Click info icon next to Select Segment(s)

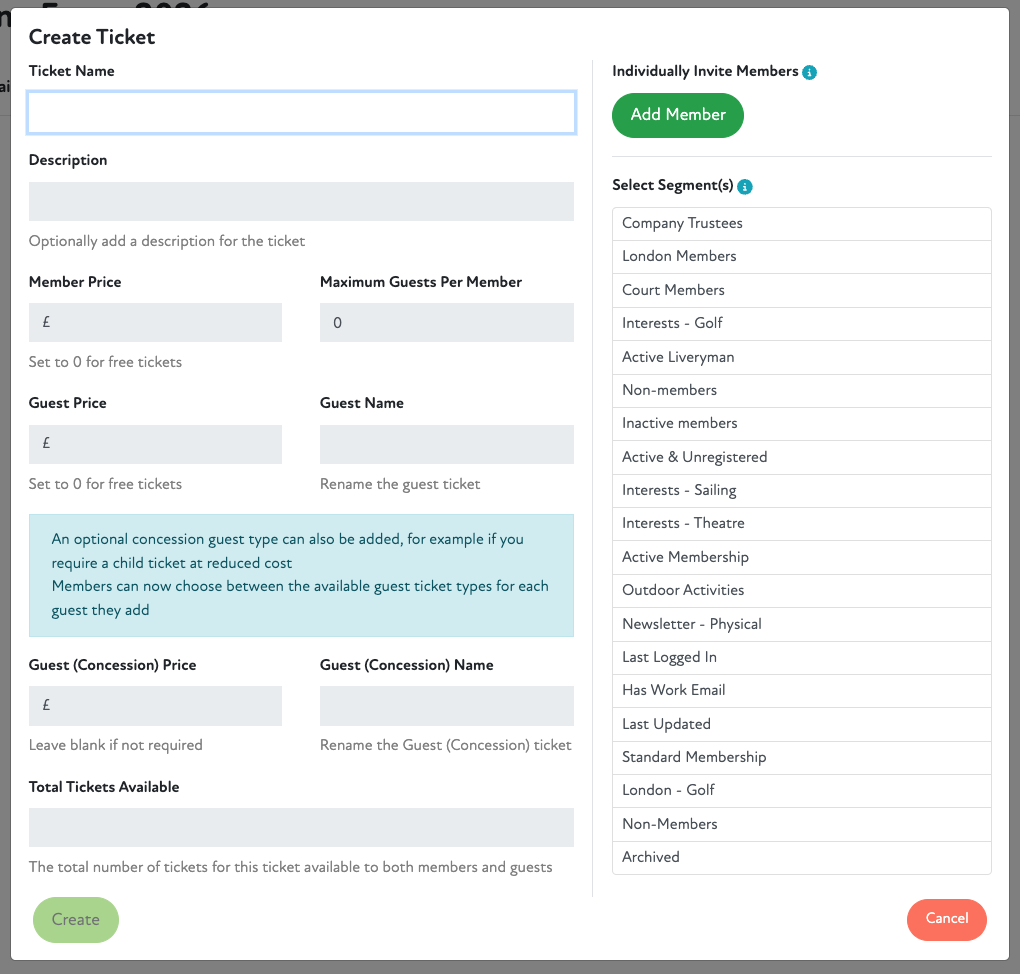tap(745, 186)
